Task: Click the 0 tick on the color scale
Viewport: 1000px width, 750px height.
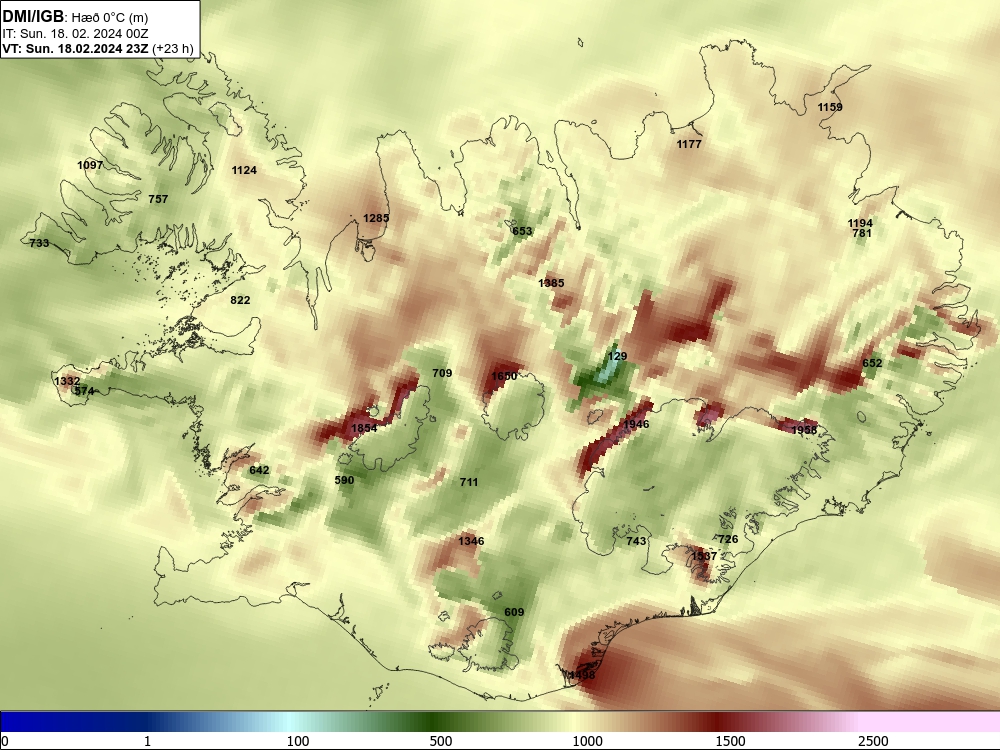Action: (5, 741)
